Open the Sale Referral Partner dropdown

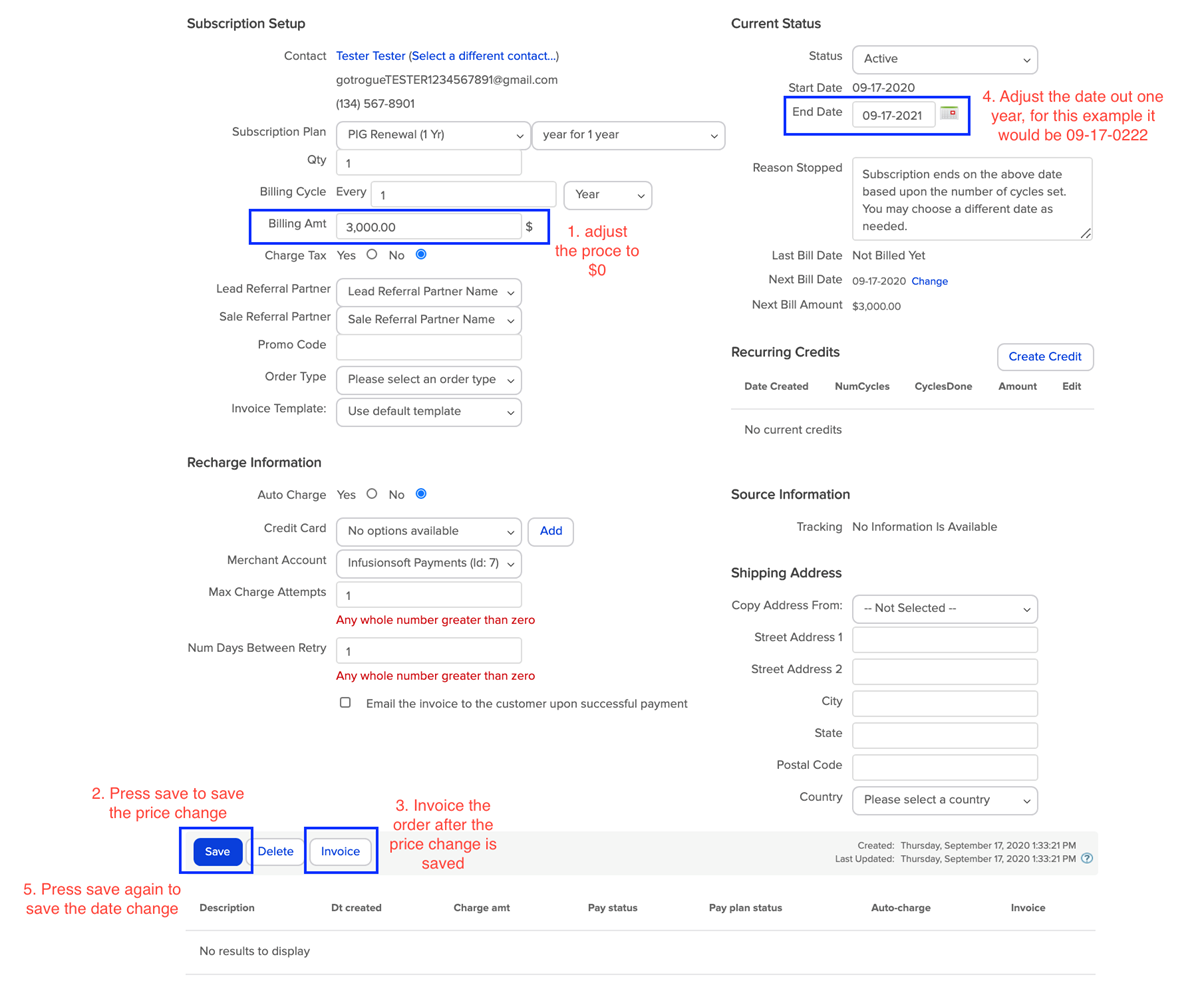point(429,320)
